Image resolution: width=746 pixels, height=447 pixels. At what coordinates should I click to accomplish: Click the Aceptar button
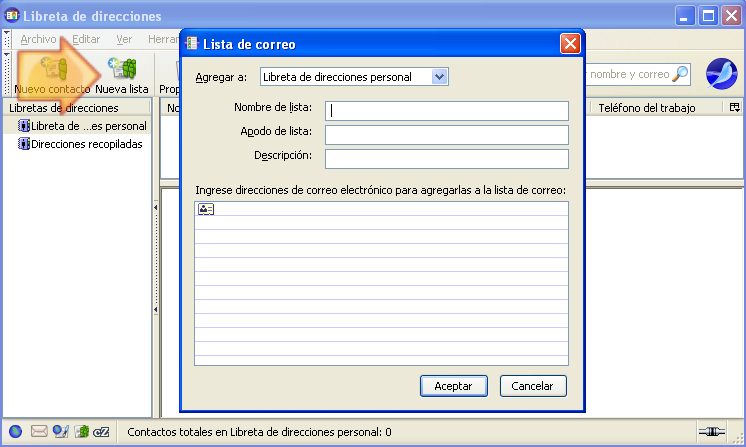454,386
